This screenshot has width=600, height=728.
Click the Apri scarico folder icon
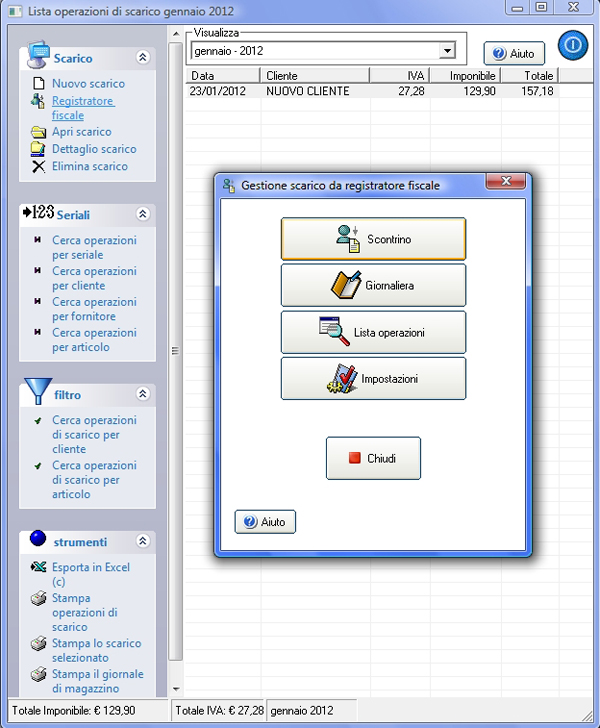click(x=39, y=132)
